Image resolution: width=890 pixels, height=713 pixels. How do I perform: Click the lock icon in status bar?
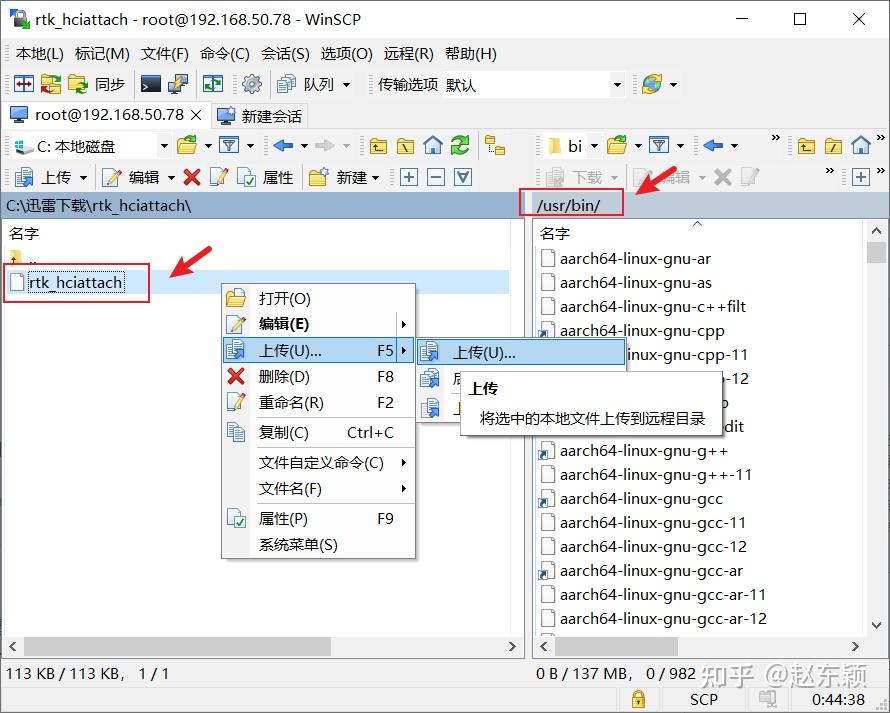coord(638,698)
